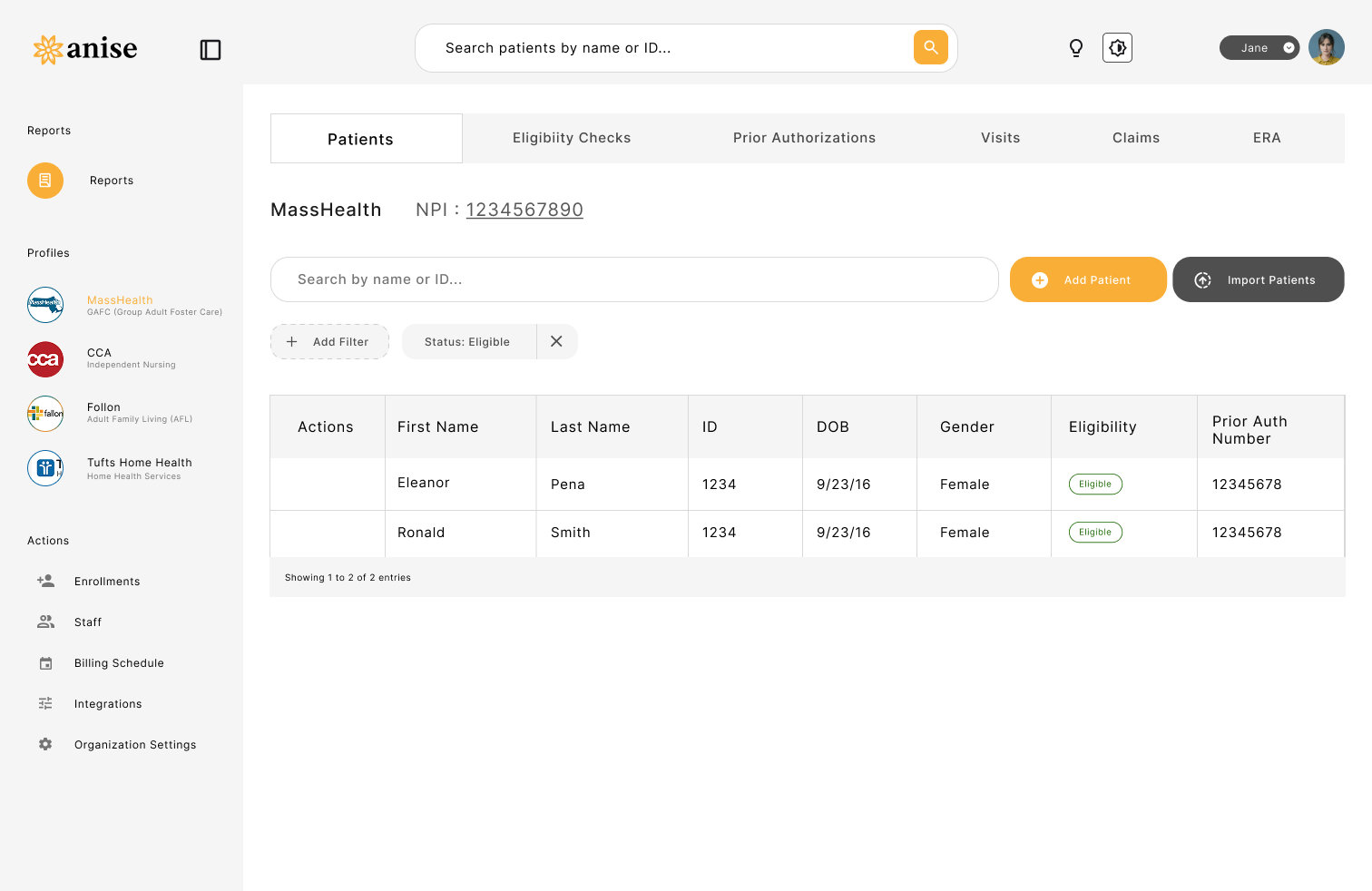Image resolution: width=1372 pixels, height=891 pixels.
Task: Remove the Status: Eligible filter
Action: 556,341
